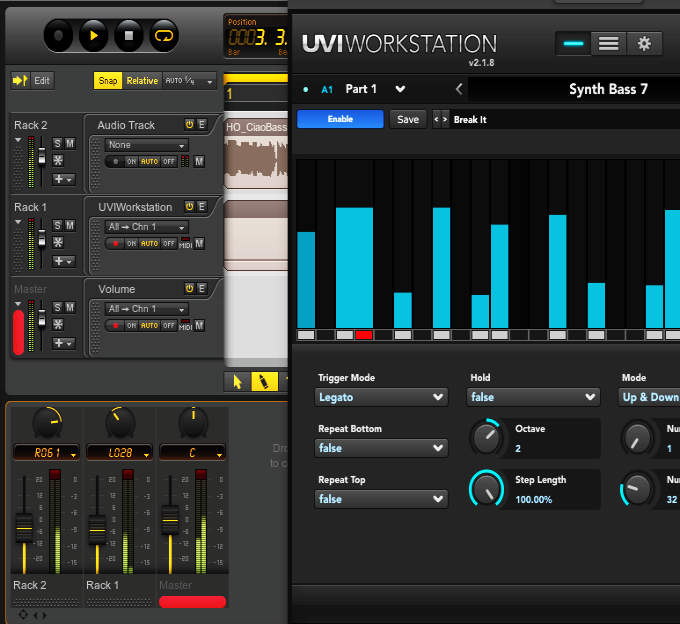Open the add (+) menu on Rack 2
Screen dimensions: 680x624
pos(63,179)
